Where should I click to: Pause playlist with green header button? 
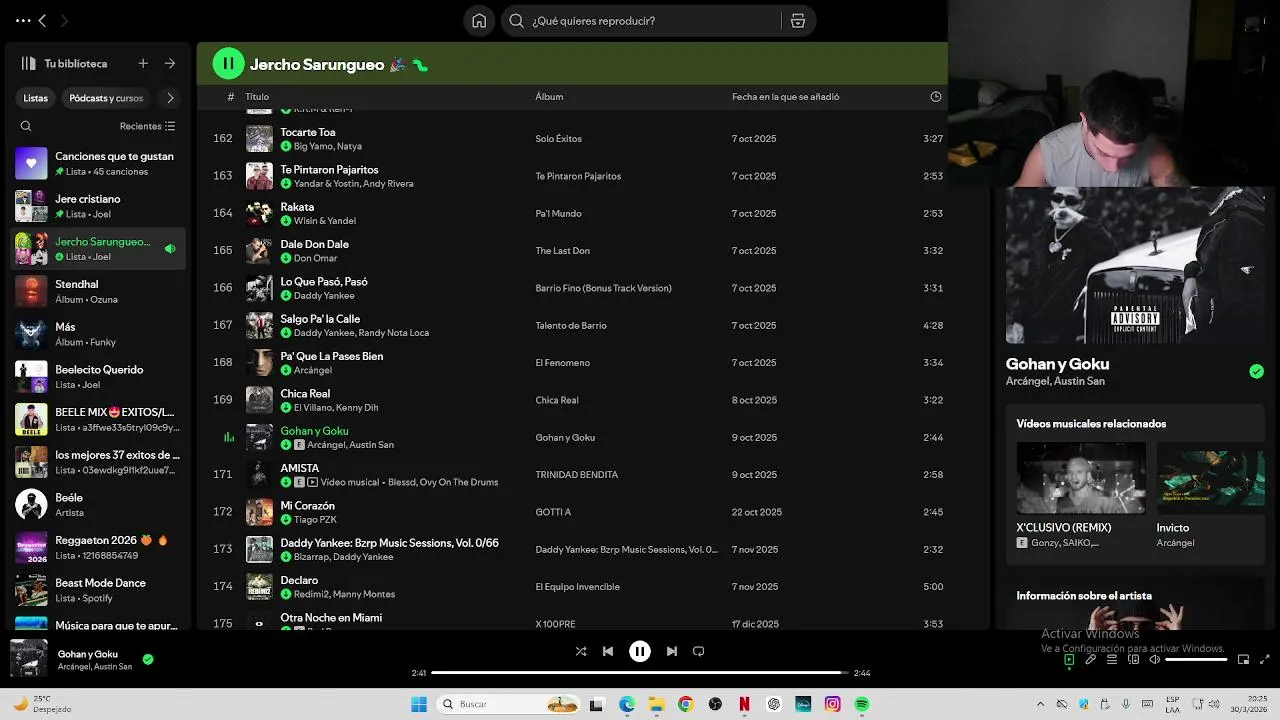(228, 64)
